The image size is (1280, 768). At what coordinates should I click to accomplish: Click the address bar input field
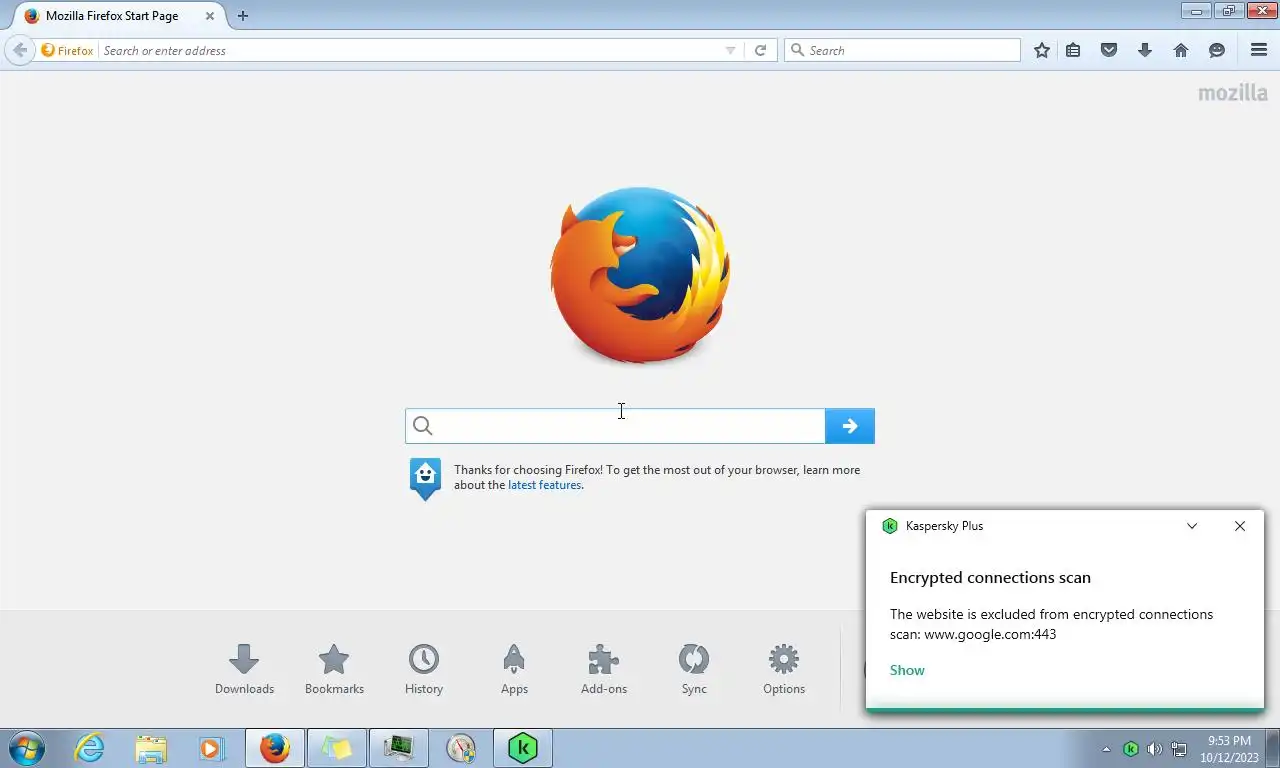pos(410,50)
